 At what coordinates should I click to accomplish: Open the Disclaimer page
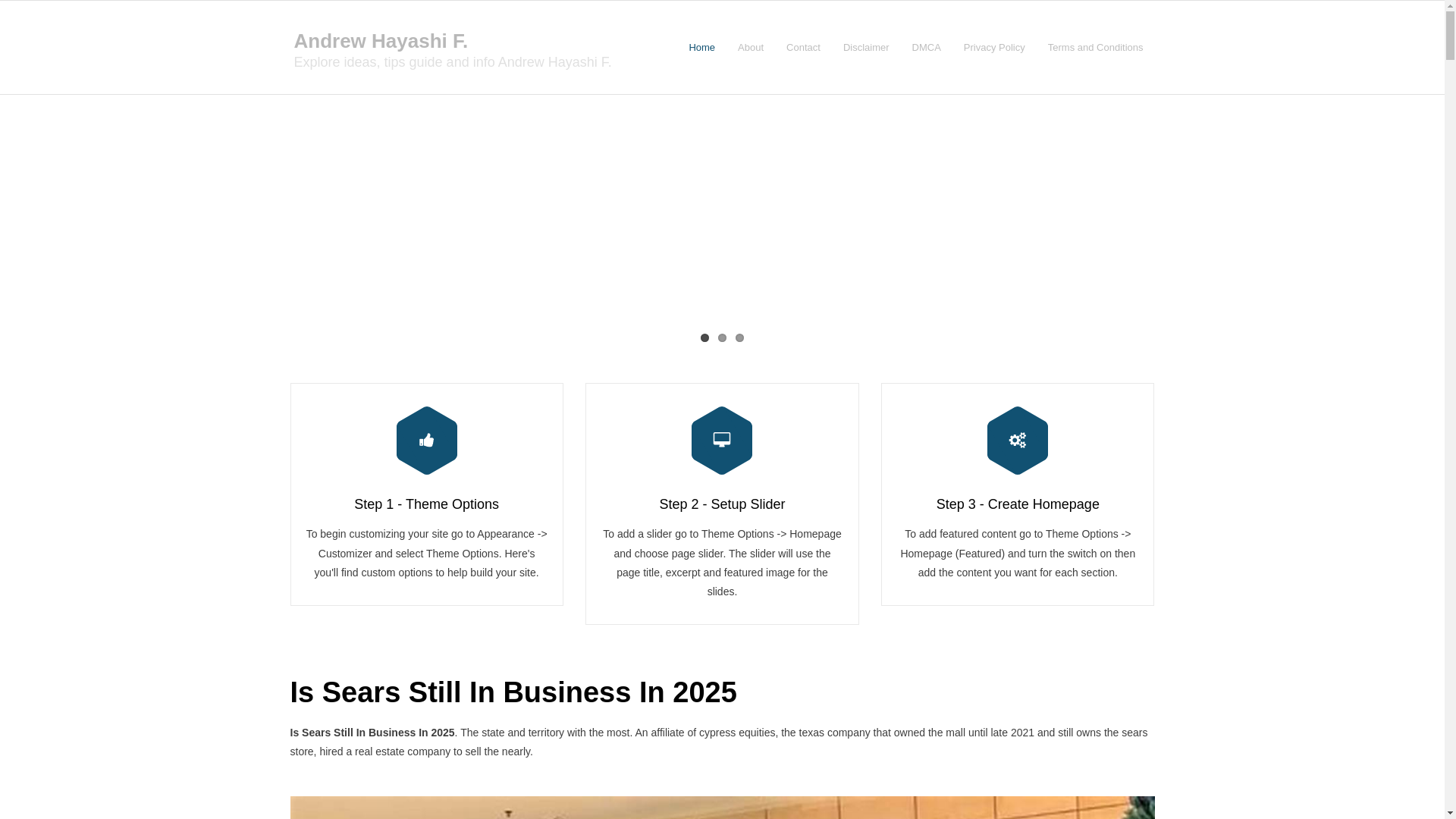pos(866,48)
